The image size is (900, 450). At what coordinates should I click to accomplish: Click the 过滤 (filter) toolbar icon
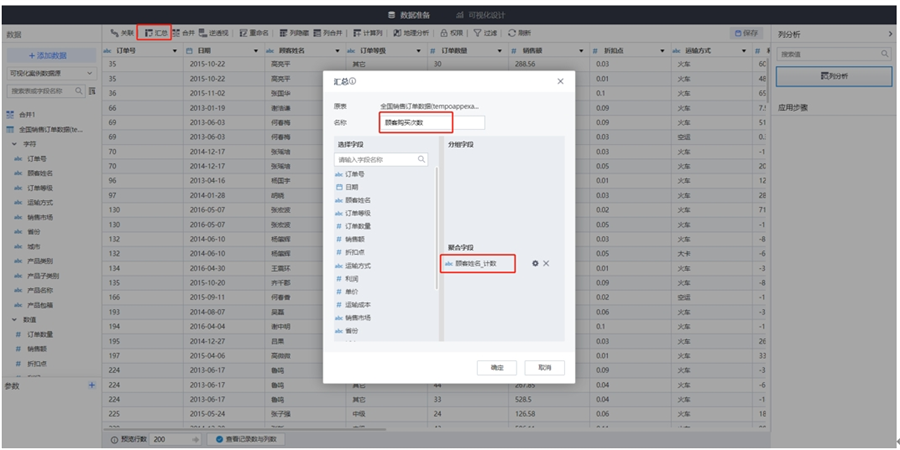coord(488,33)
